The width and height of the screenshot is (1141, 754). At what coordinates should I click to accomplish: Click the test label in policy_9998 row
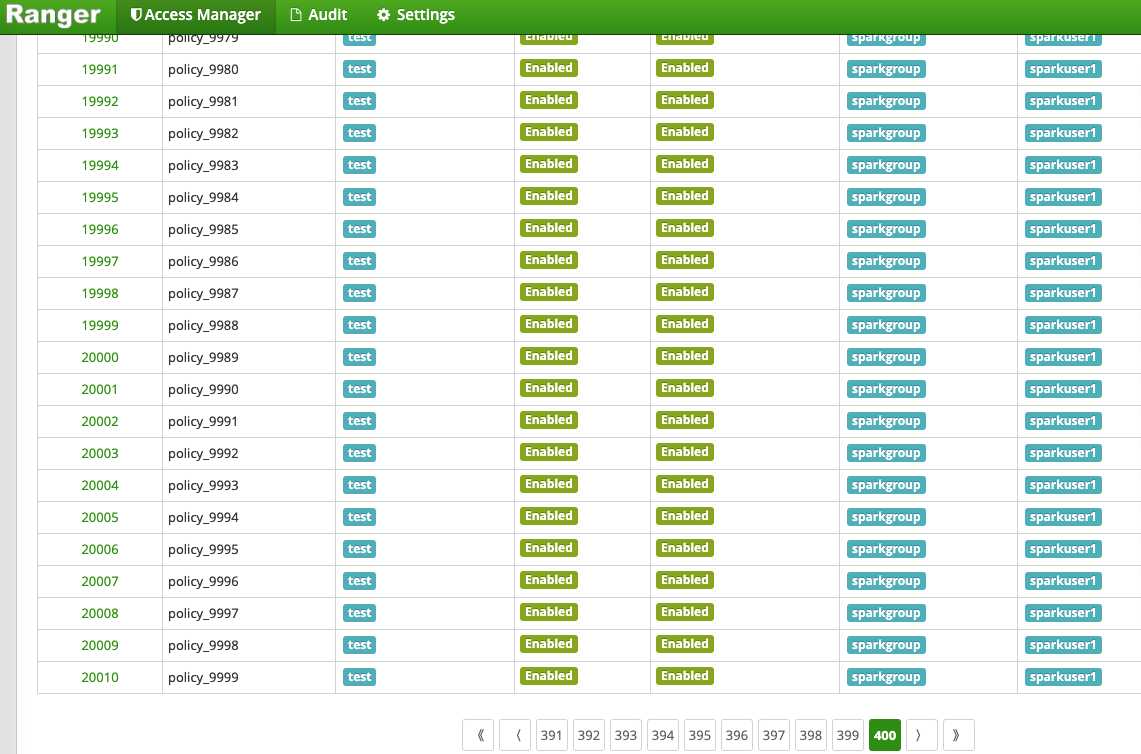359,646
